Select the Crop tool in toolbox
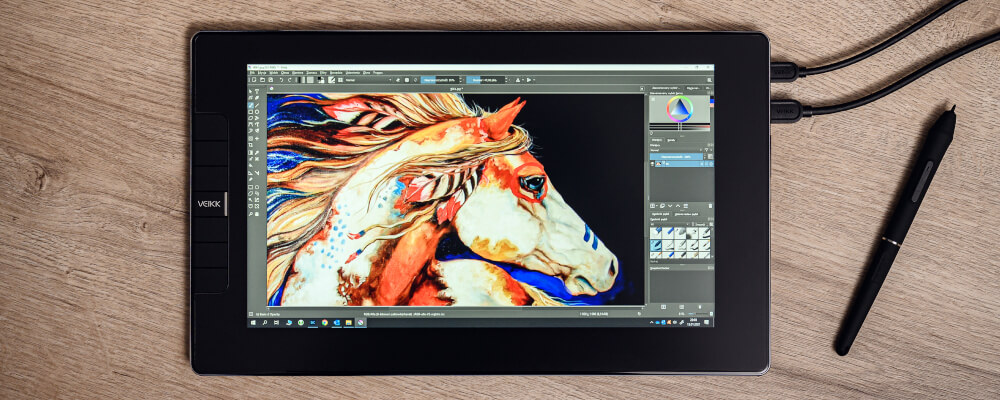Image resolution: width=1000 pixels, height=400 pixels. pyautogui.click(x=251, y=145)
